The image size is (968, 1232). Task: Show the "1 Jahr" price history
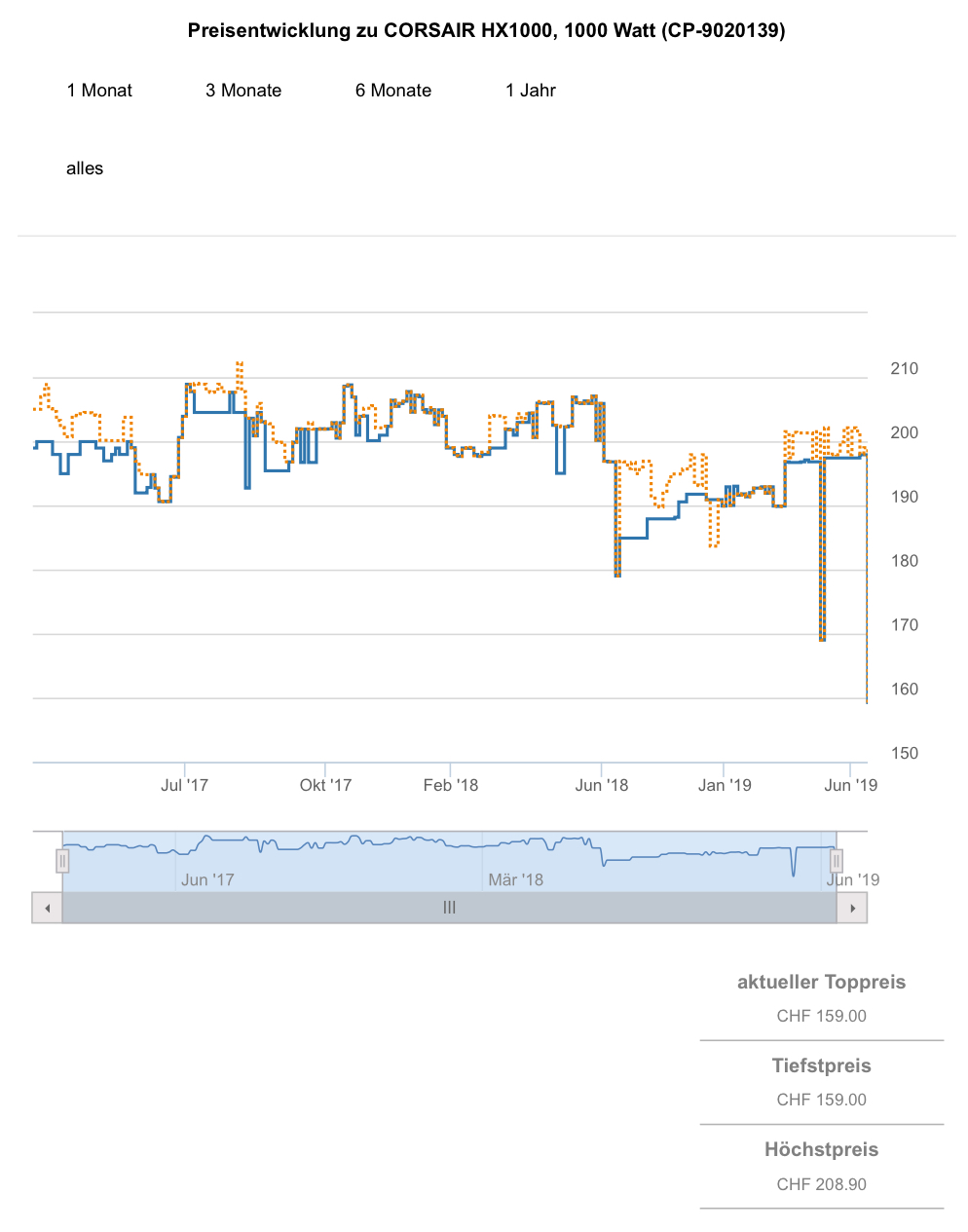click(x=531, y=91)
